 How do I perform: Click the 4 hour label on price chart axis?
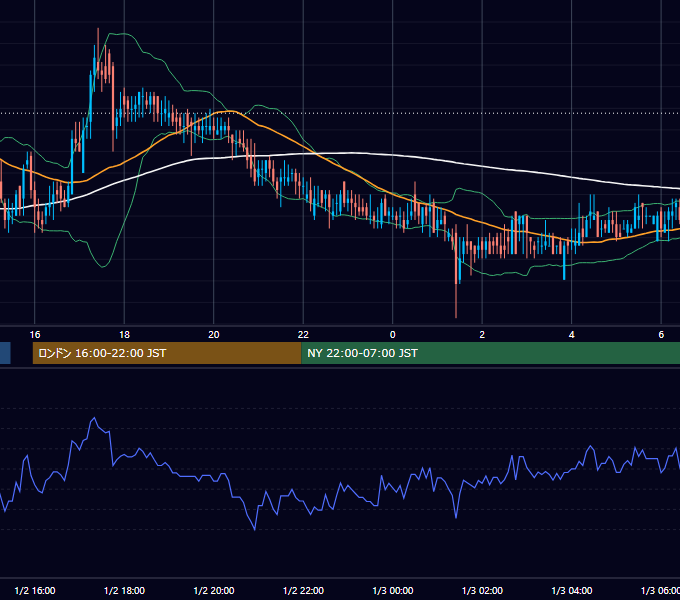pyautogui.click(x=572, y=335)
